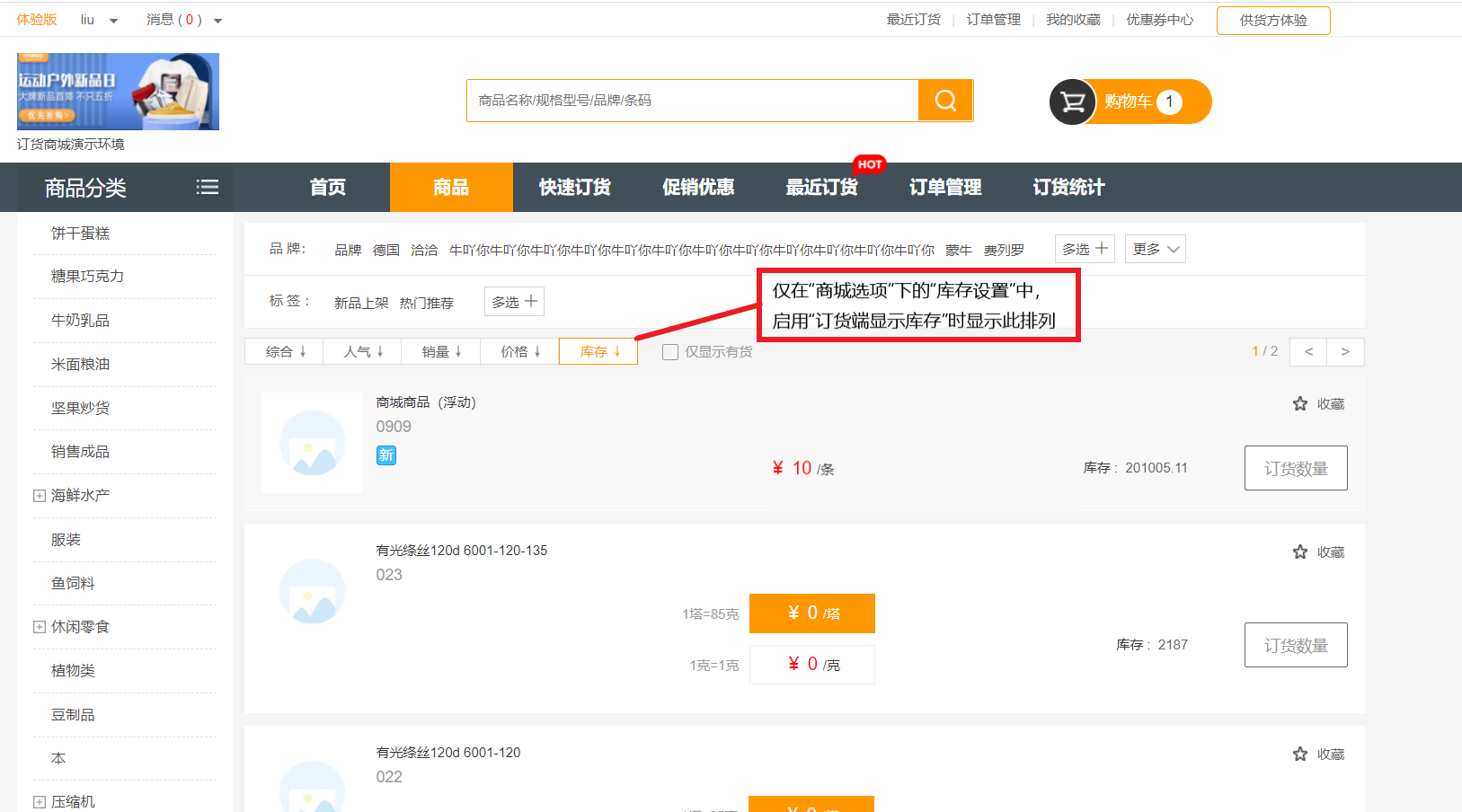The height and width of the screenshot is (812, 1462).
Task: Sort by 库存
Action: (x=598, y=351)
